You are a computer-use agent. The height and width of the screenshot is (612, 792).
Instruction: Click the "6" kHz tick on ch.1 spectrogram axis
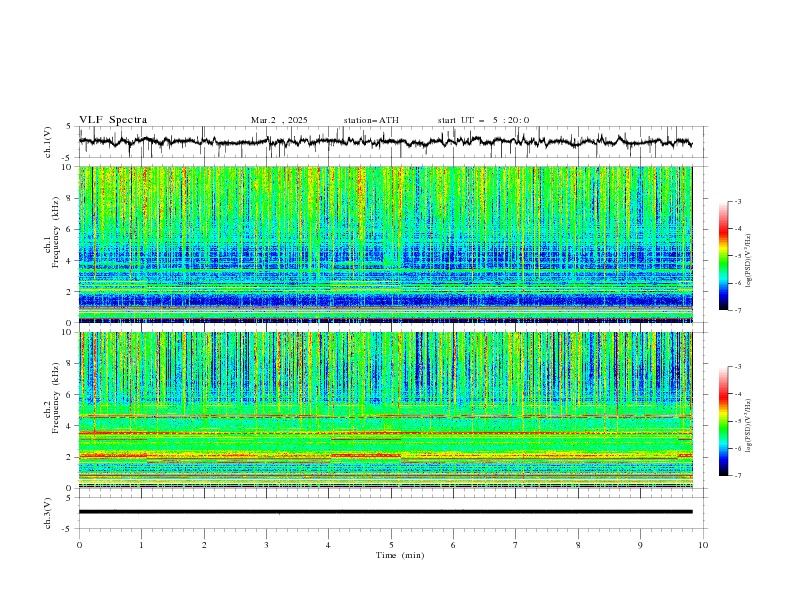[70, 229]
